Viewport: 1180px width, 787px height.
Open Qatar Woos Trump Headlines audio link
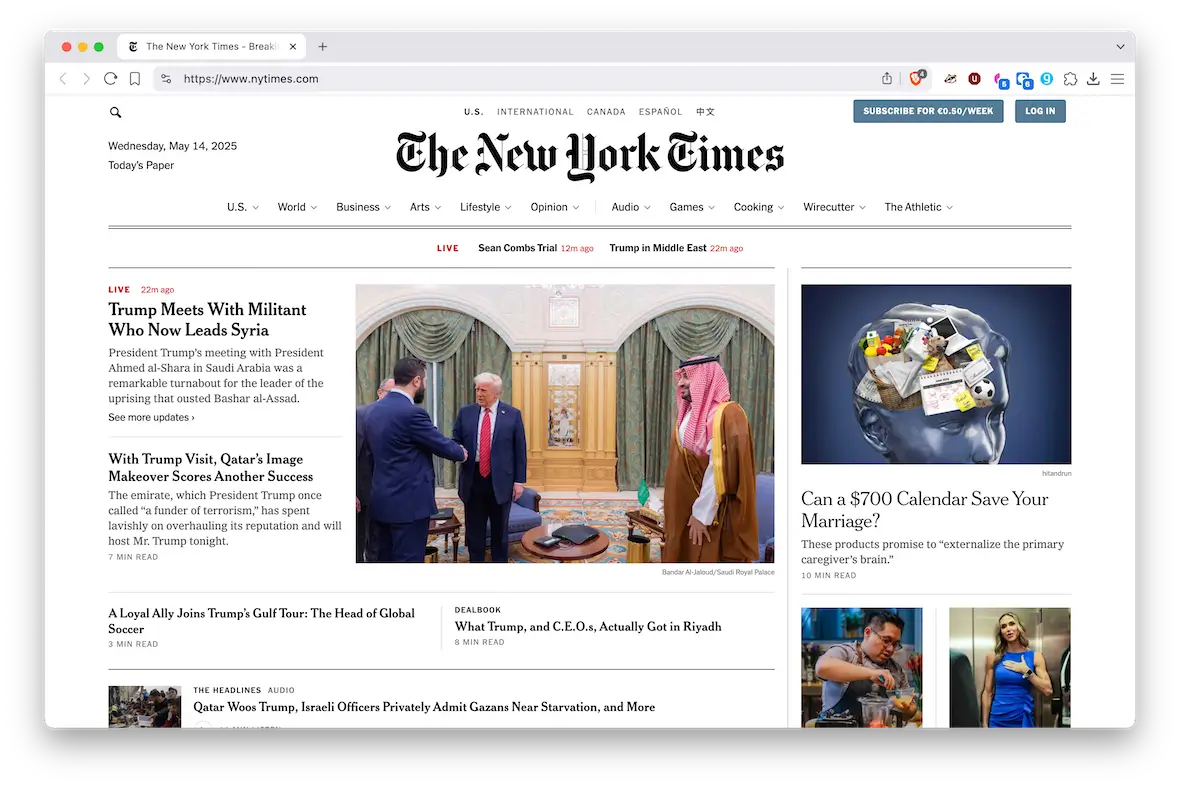tap(424, 707)
